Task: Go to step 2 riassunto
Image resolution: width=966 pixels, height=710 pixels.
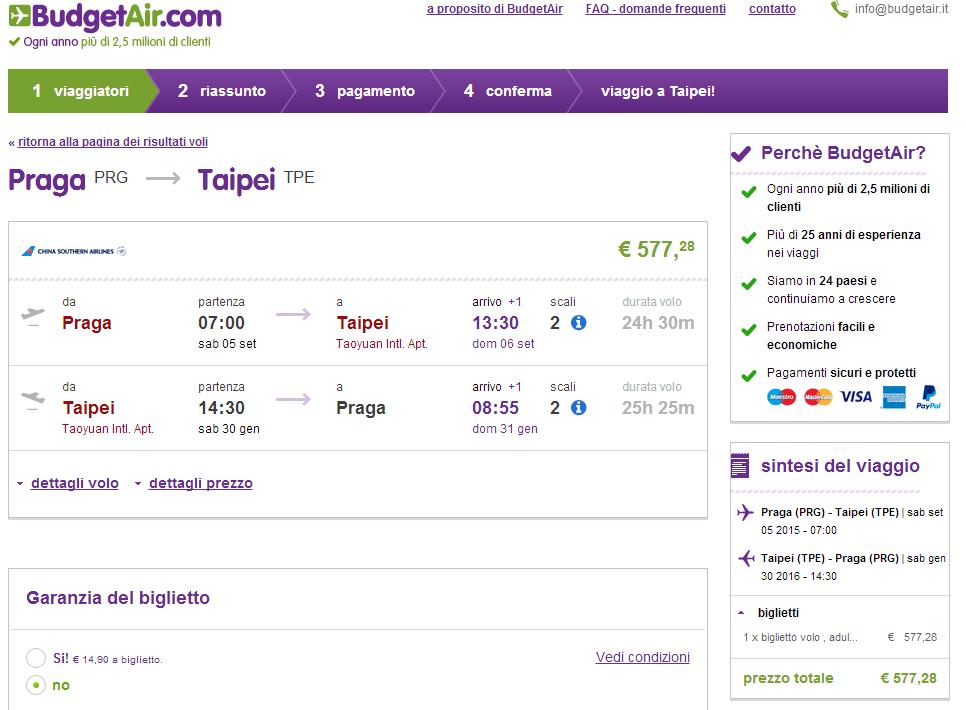Action: click(x=222, y=91)
